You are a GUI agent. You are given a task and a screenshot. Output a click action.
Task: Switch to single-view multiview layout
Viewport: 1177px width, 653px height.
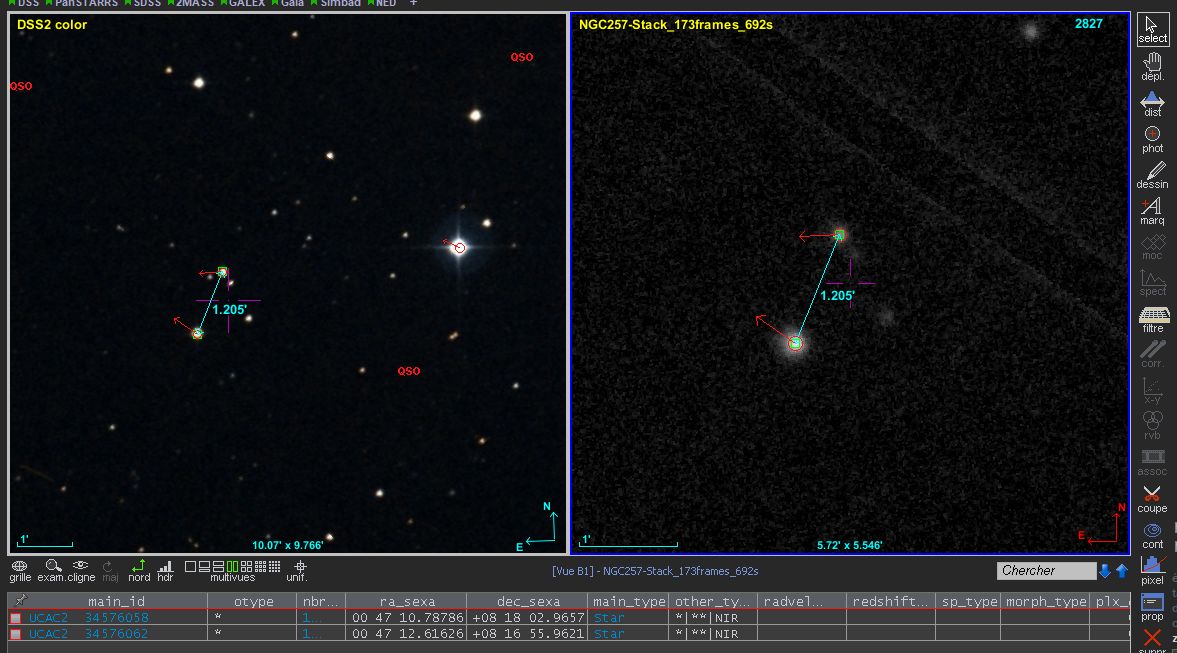click(190, 566)
